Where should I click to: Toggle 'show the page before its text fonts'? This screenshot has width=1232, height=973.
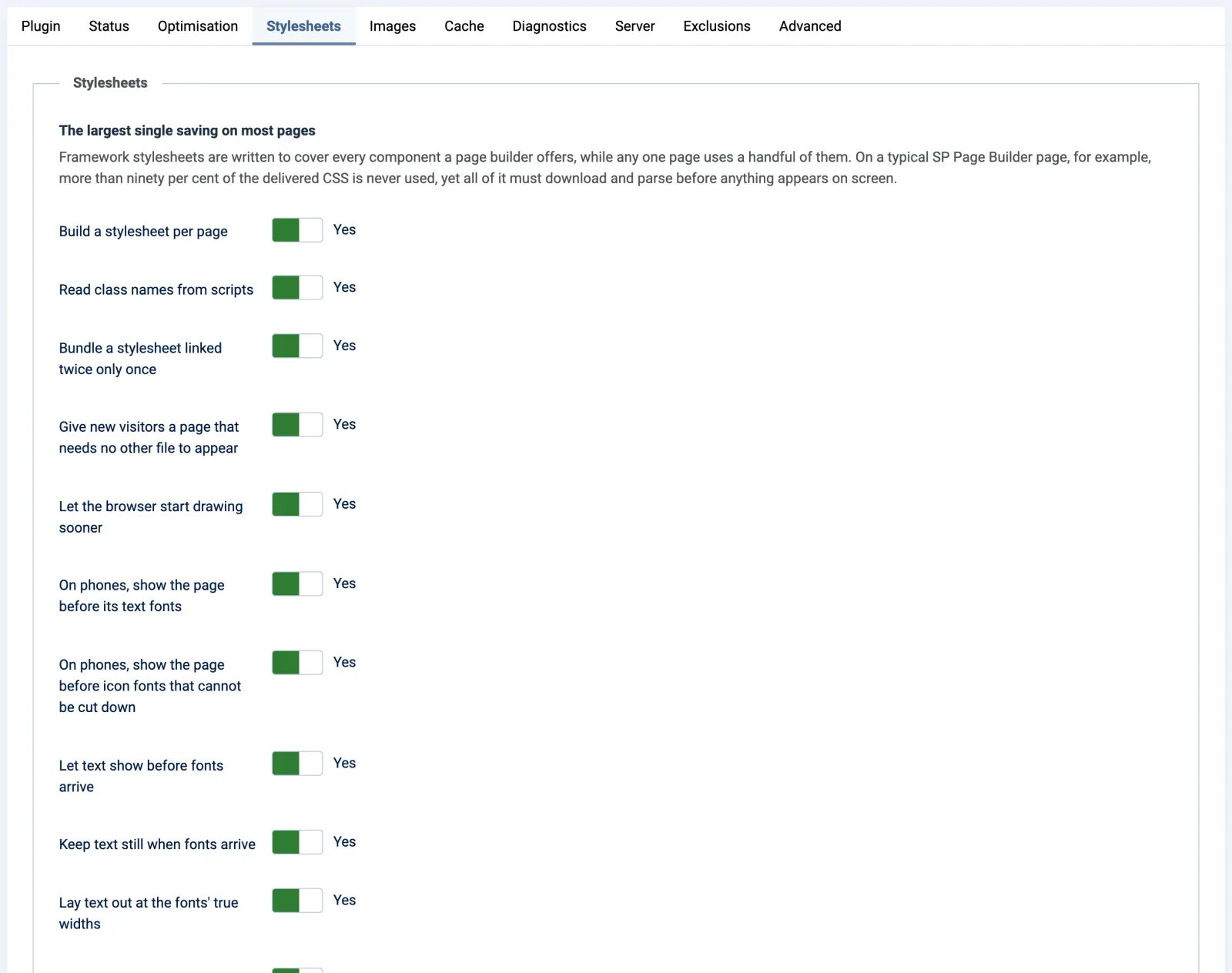coord(297,583)
